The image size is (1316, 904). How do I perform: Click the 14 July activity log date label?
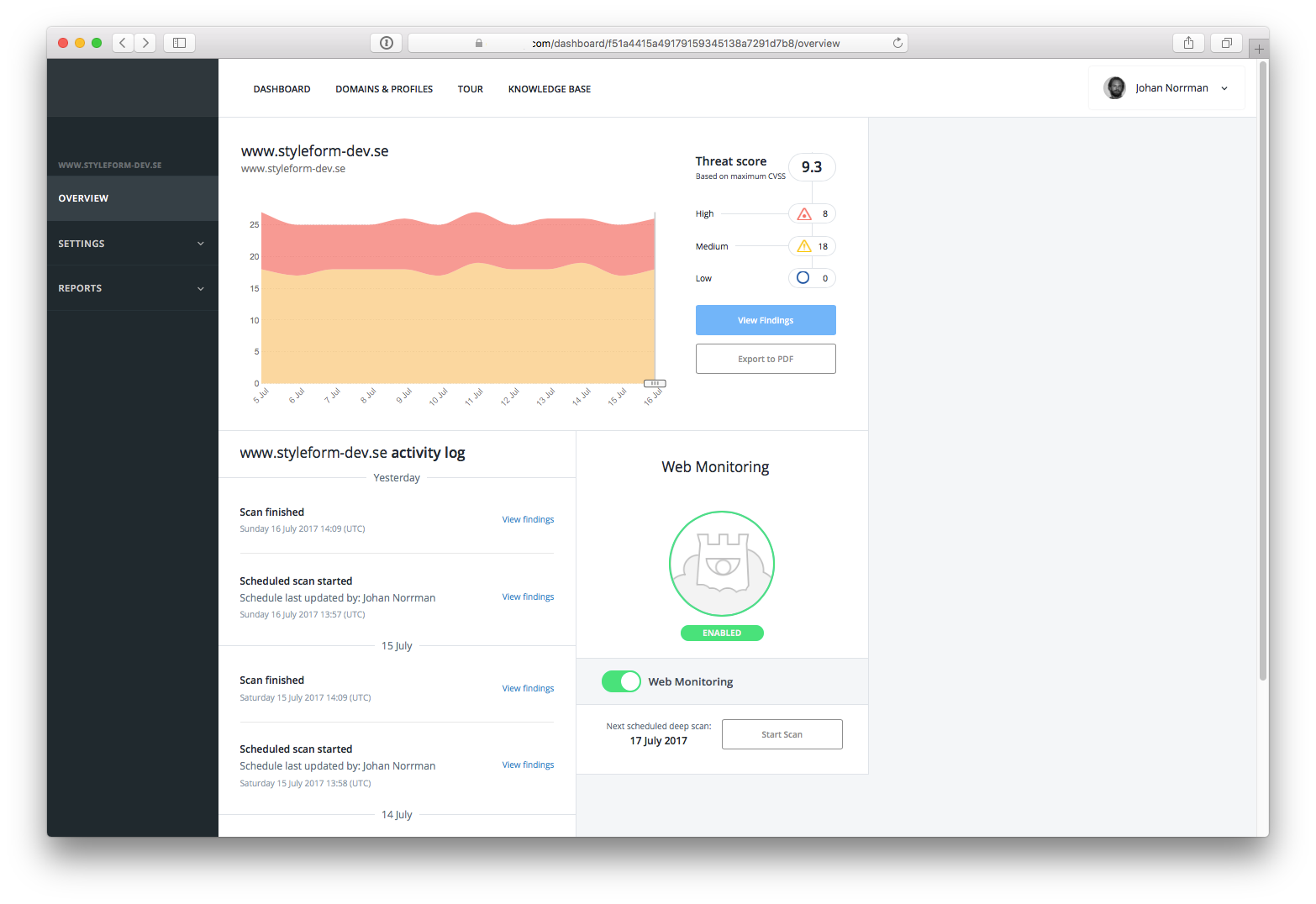[x=397, y=815]
